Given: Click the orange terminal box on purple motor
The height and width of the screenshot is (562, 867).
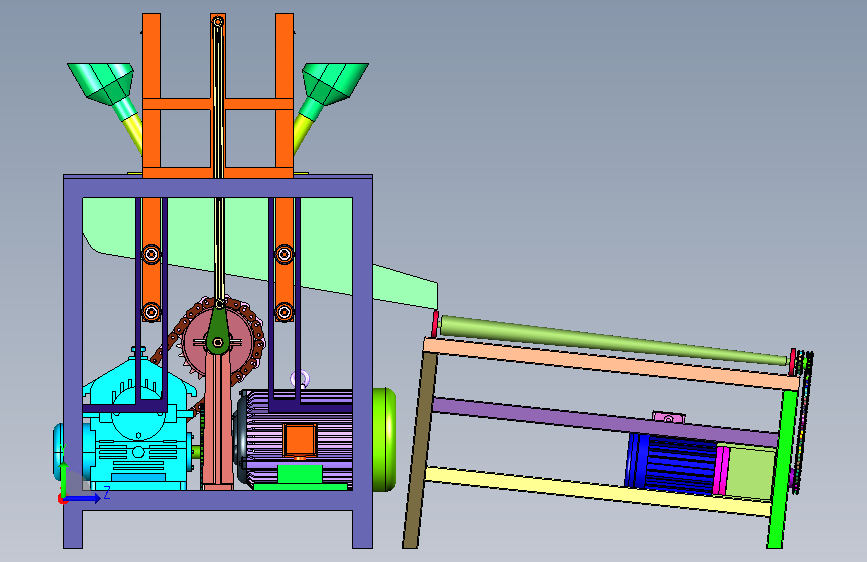Looking at the screenshot, I should (x=300, y=441).
